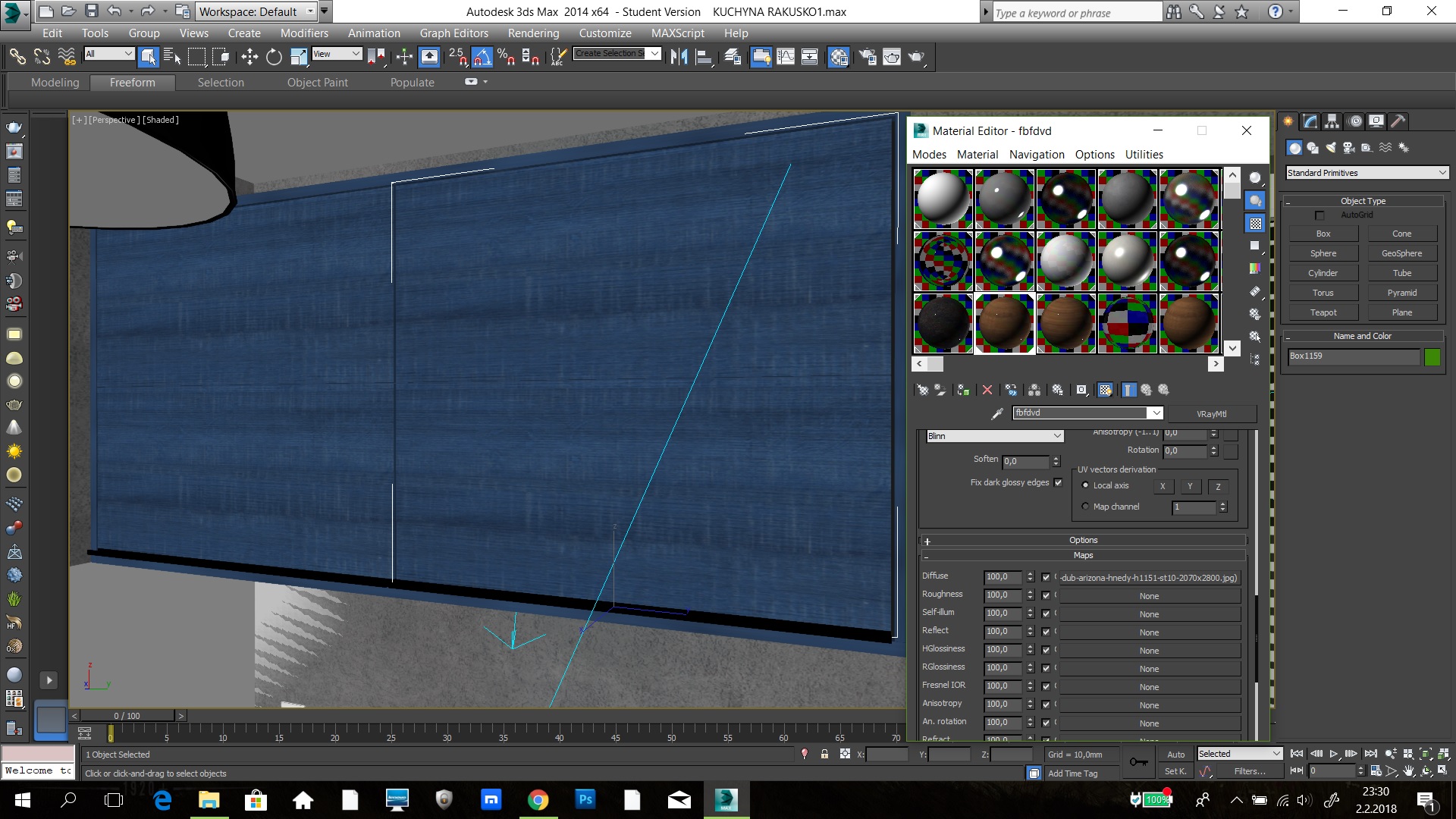Open the Rendering menu

533,33
